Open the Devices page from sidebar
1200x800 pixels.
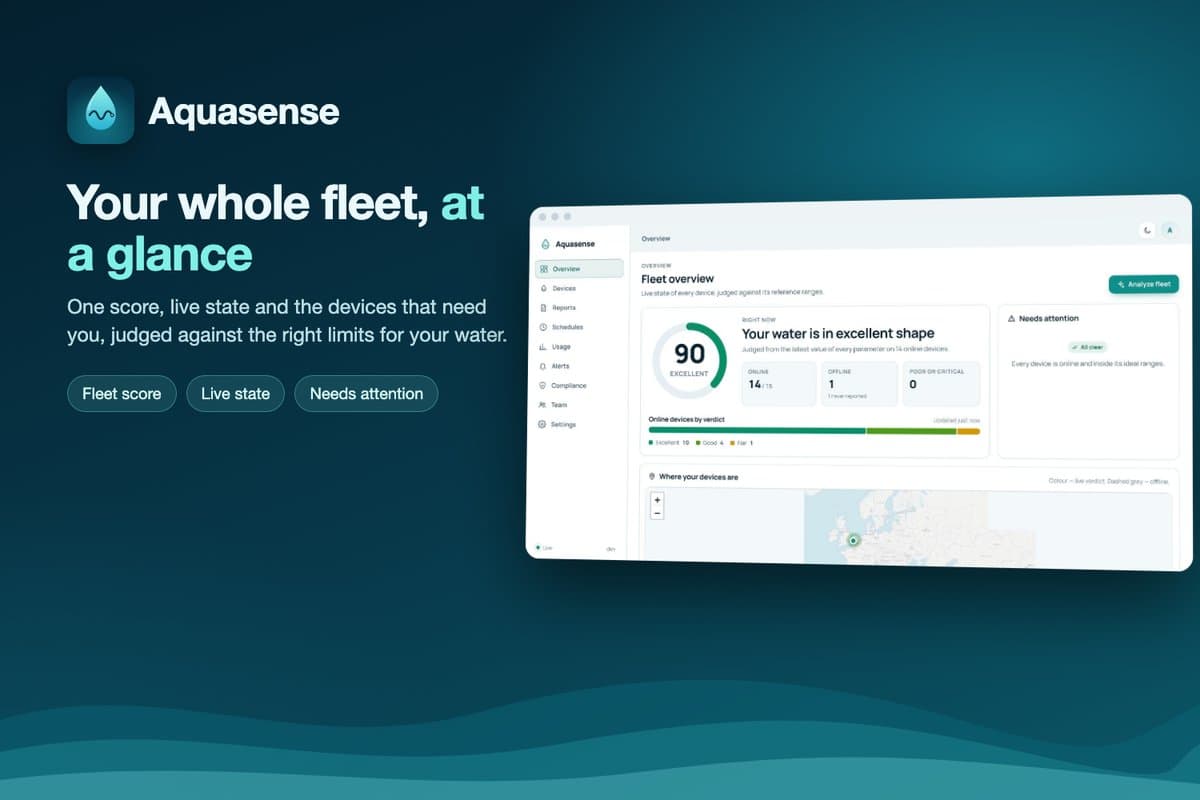579,288
